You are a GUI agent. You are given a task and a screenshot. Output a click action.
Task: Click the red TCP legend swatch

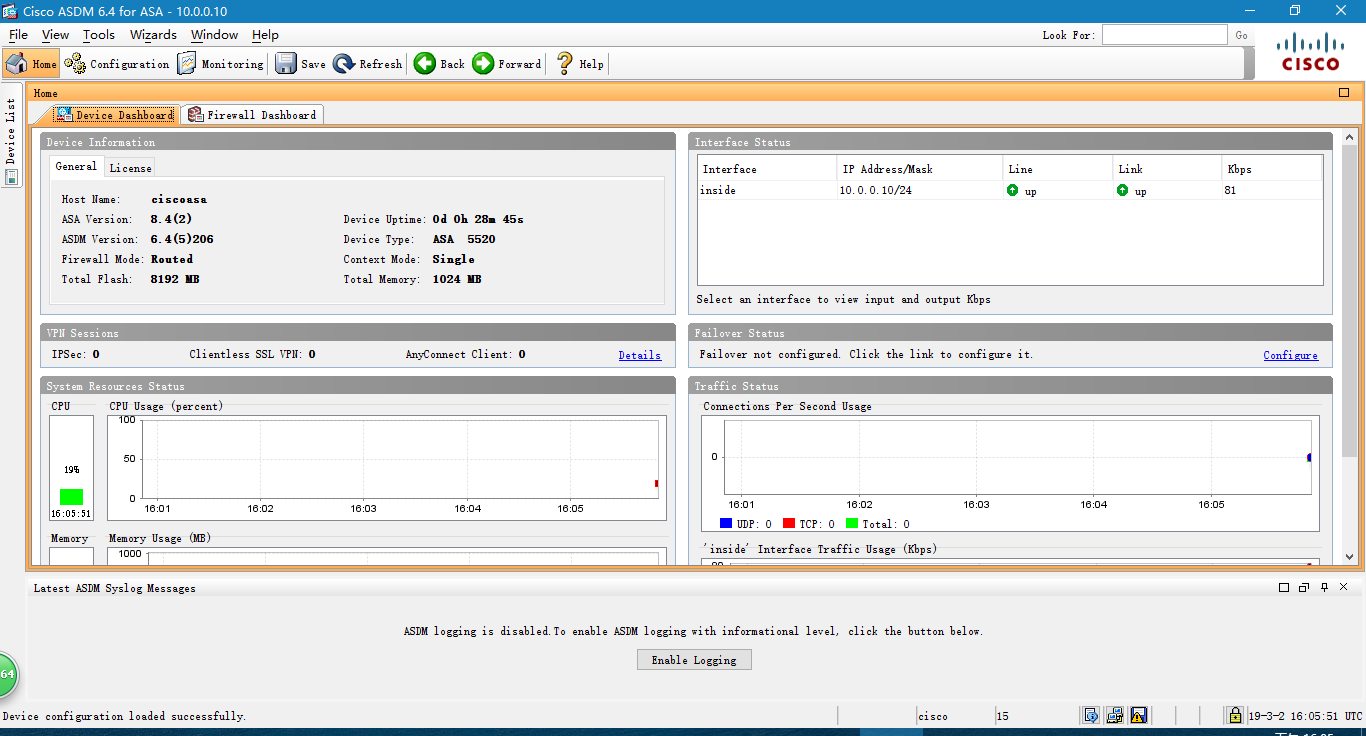point(789,523)
